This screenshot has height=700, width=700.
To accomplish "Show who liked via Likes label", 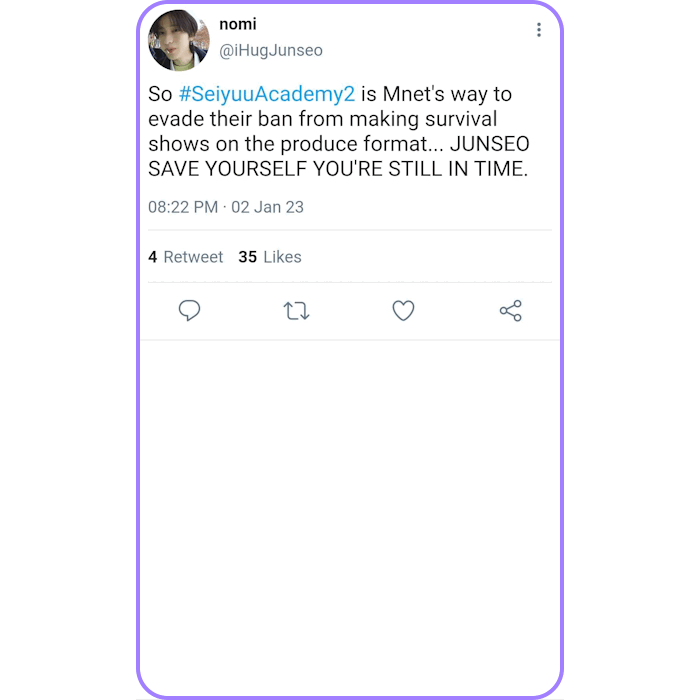I will pos(282,257).
